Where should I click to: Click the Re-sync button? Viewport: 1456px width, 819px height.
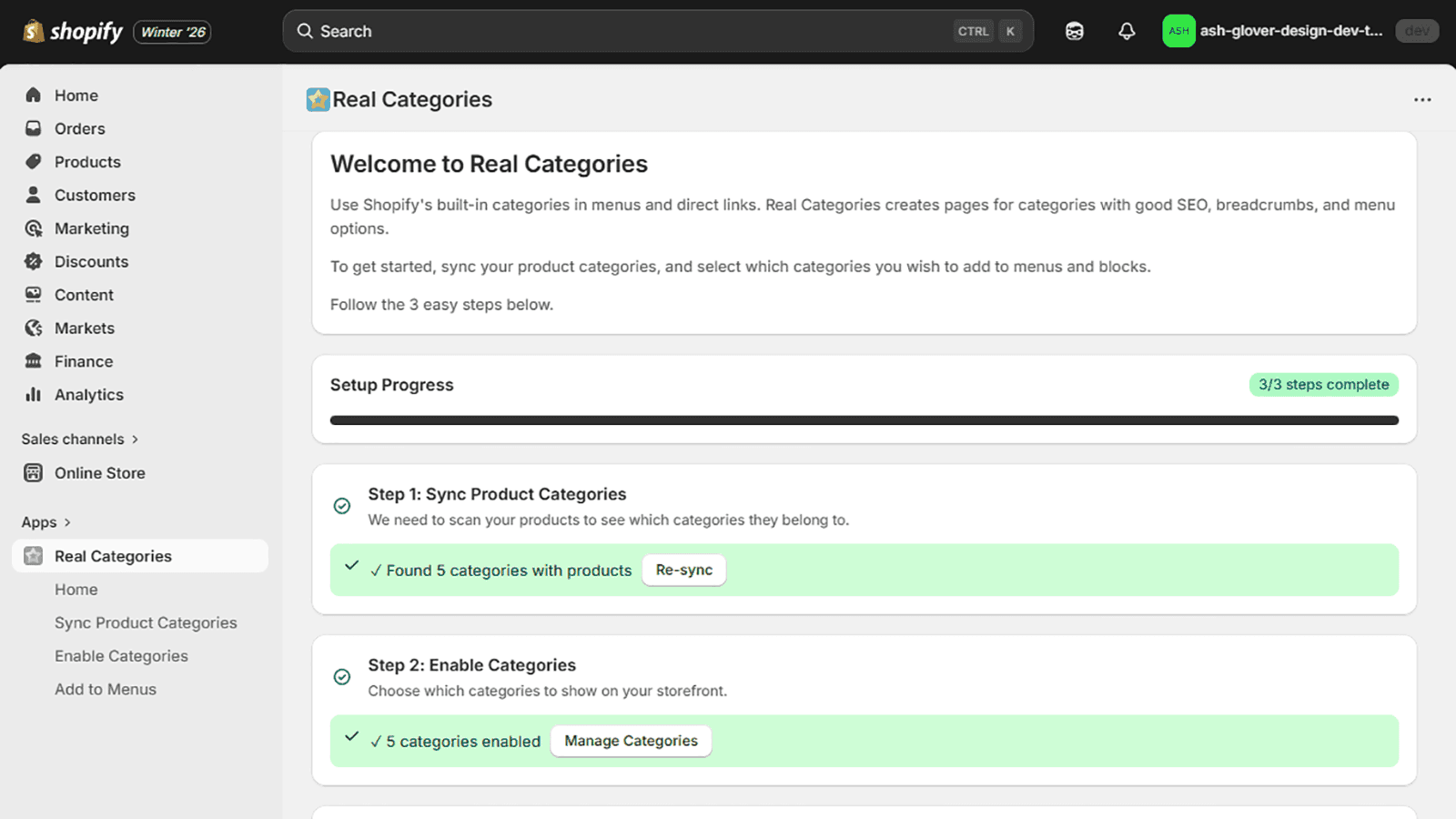point(683,571)
